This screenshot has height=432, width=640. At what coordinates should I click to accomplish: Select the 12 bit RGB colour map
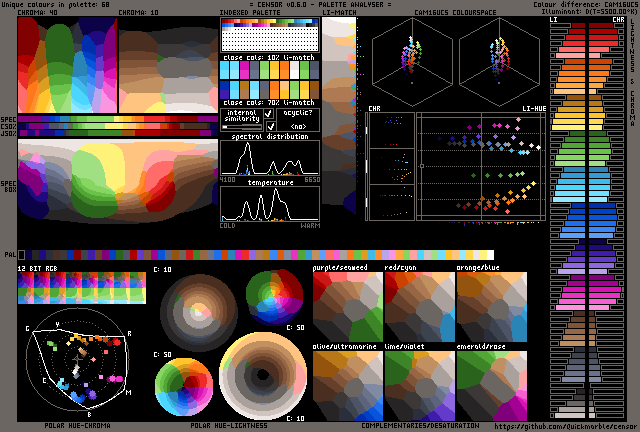coord(81,289)
